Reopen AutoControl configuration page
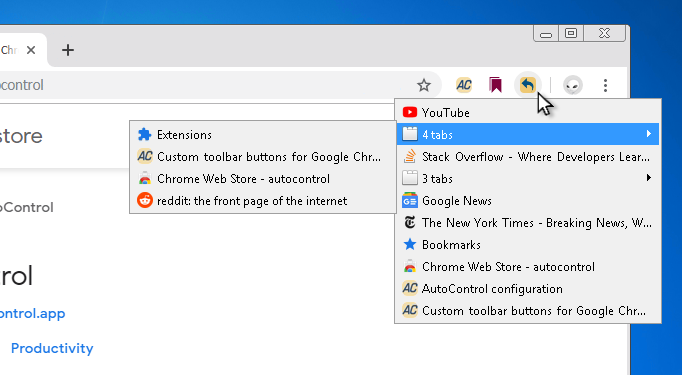Viewport: 682px width, 375px height. coord(528,288)
